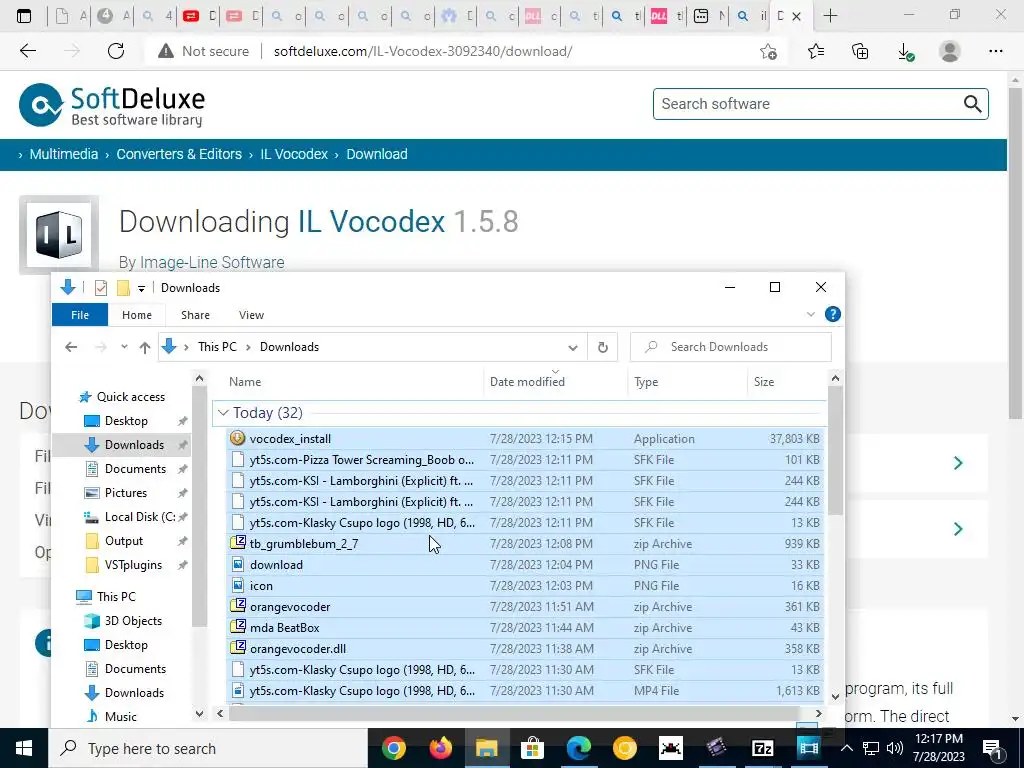Click the Windows Start button
Image resolution: width=1024 pixels, height=768 pixels.
click(24, 748)
